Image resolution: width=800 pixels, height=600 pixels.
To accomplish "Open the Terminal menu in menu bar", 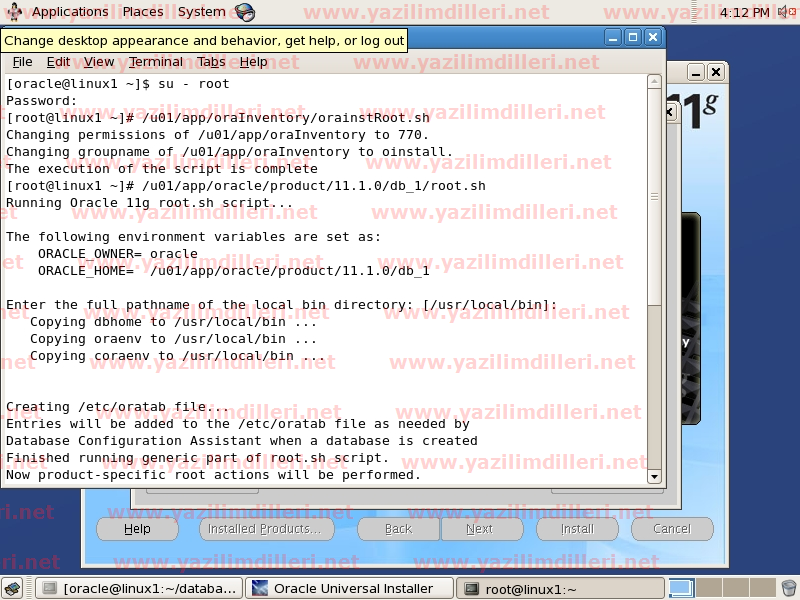I will (x=155, y=62).
